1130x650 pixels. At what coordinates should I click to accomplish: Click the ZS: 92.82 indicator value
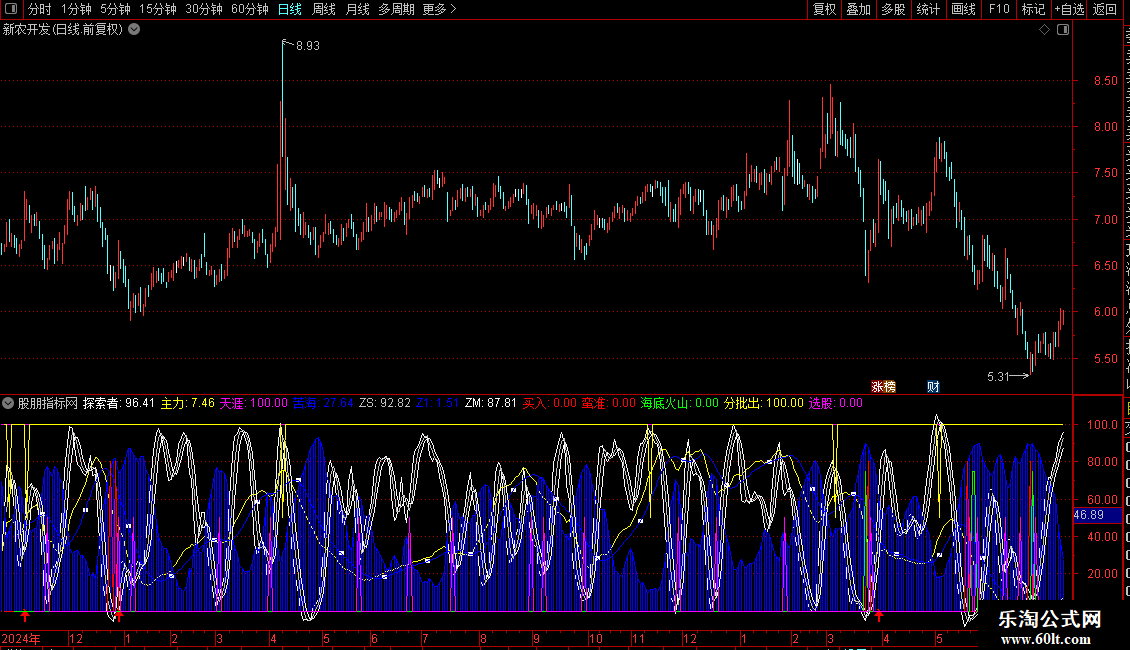(x=385, y=403)
